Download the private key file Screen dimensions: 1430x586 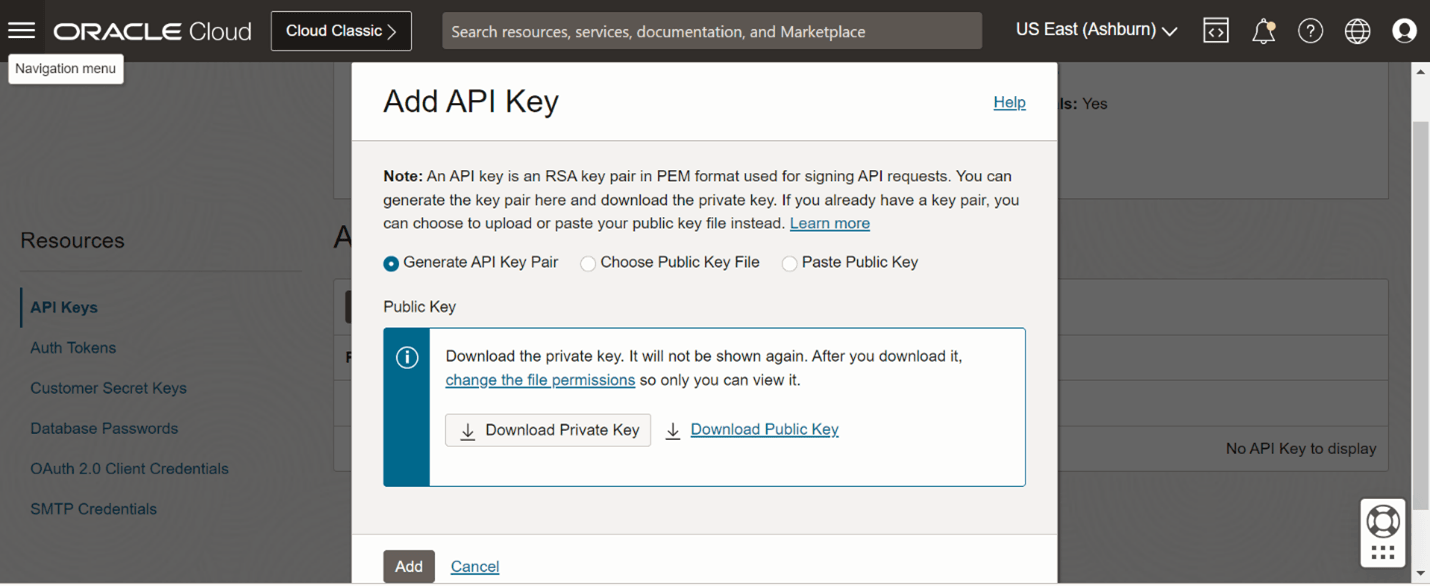click(x=547, y=429)
